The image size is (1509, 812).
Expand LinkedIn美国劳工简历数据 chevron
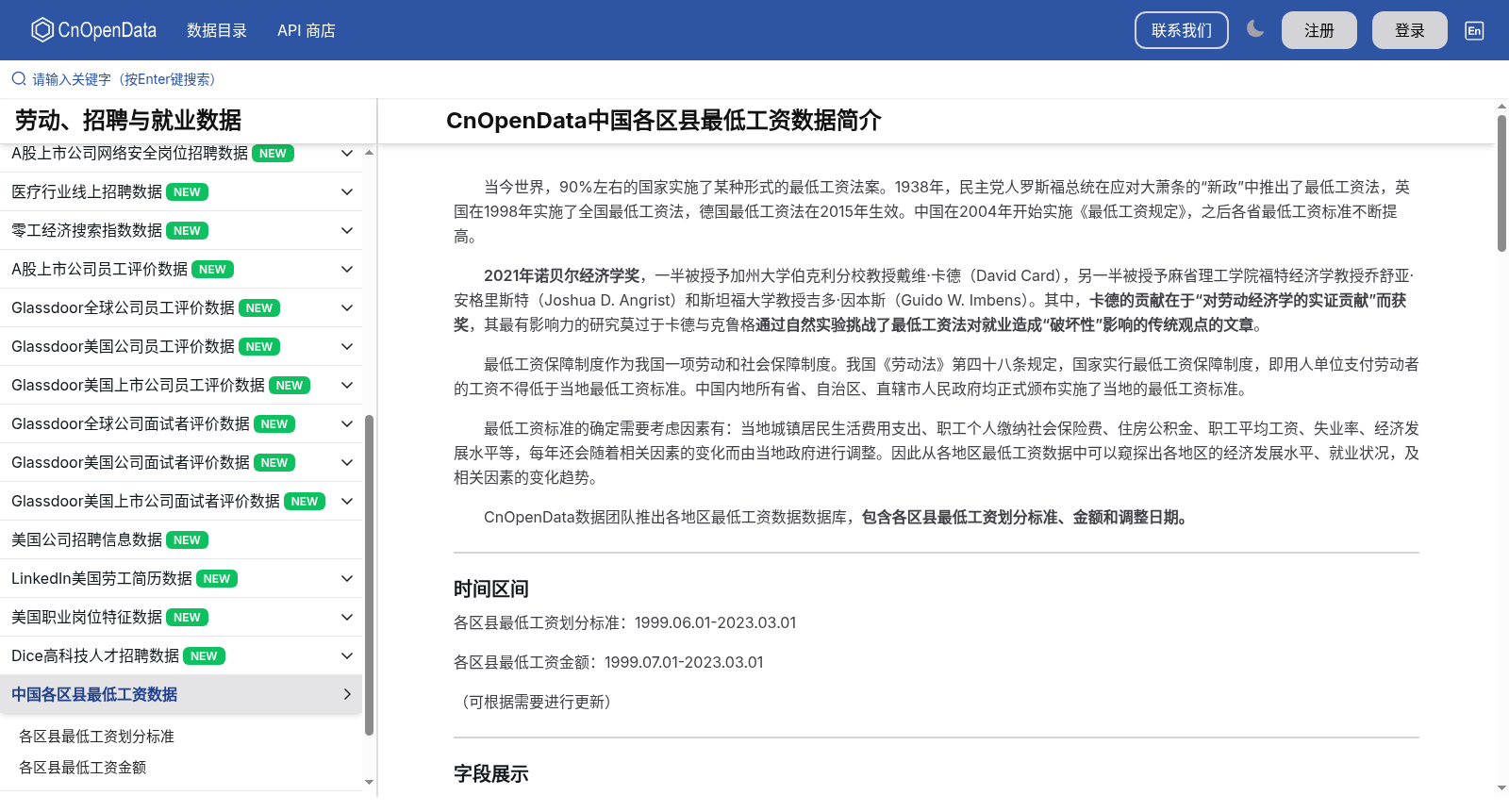[347, 578]
